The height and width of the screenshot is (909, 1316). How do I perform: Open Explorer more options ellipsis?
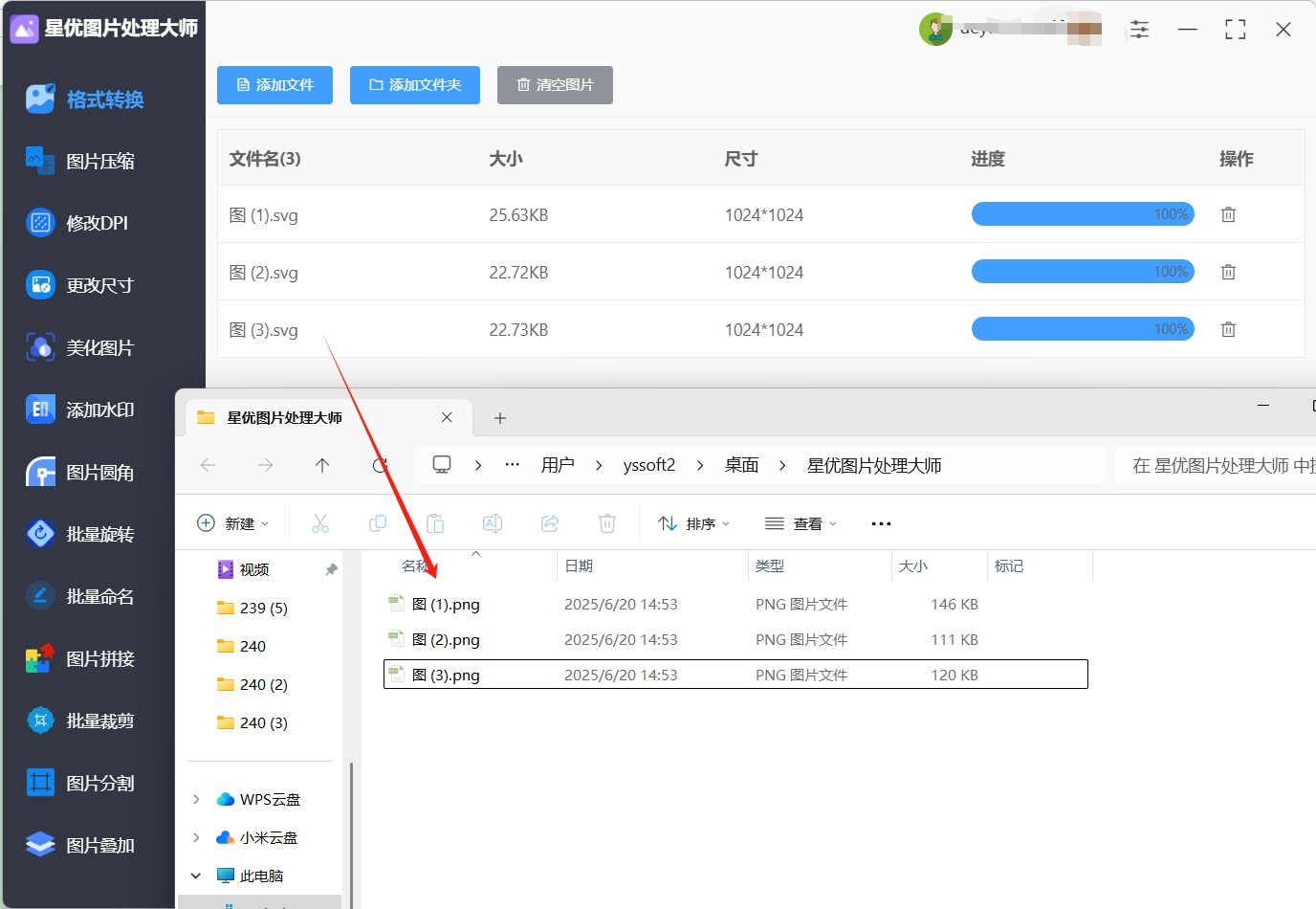click(881, 523)
